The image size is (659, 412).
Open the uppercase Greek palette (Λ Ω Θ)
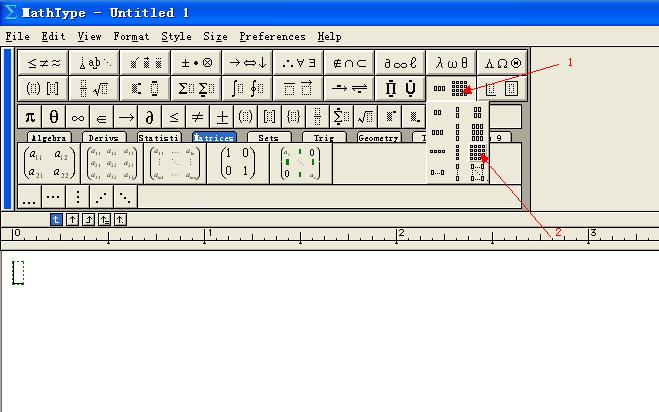[x=502, y=63]
